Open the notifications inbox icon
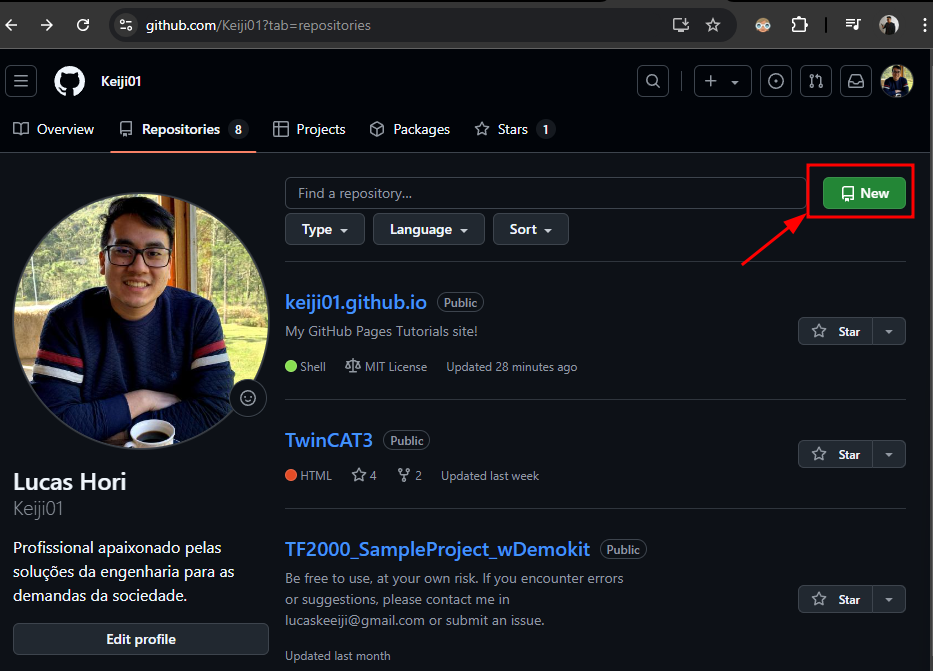The width and height of the screenshot is (933, 671). point(856,81)
